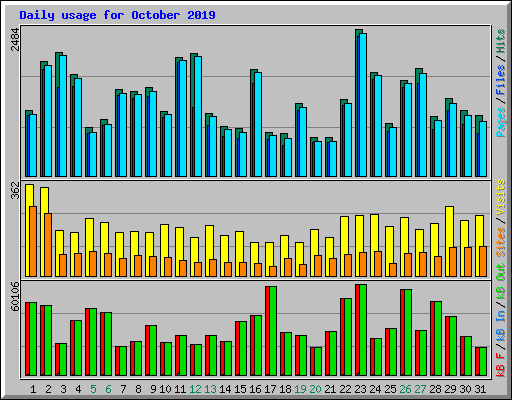
Task: Click day 31 on the x-axis
Action: 480,389
